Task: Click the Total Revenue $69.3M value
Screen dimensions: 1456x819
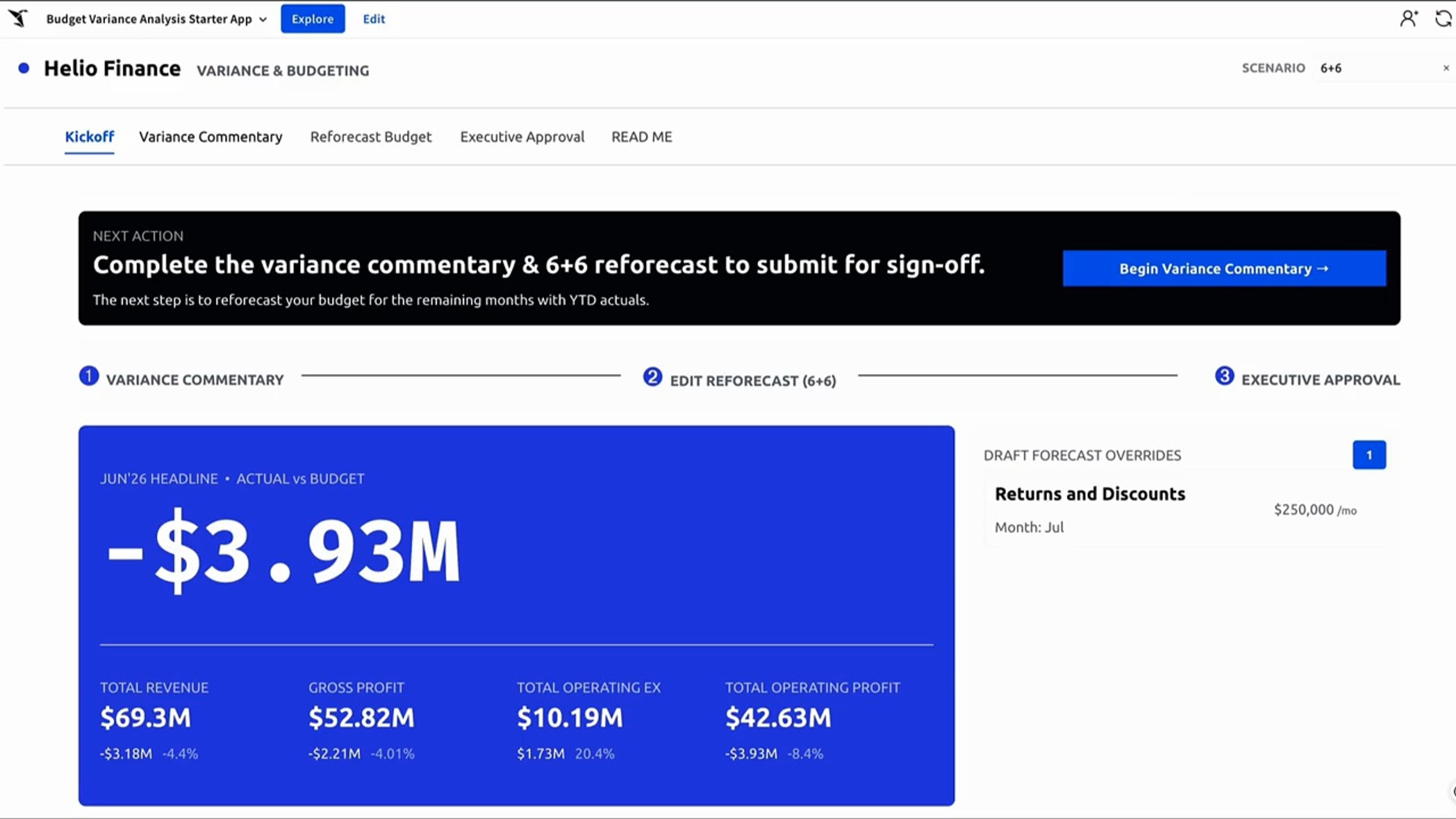Action: tap(146, 718)
